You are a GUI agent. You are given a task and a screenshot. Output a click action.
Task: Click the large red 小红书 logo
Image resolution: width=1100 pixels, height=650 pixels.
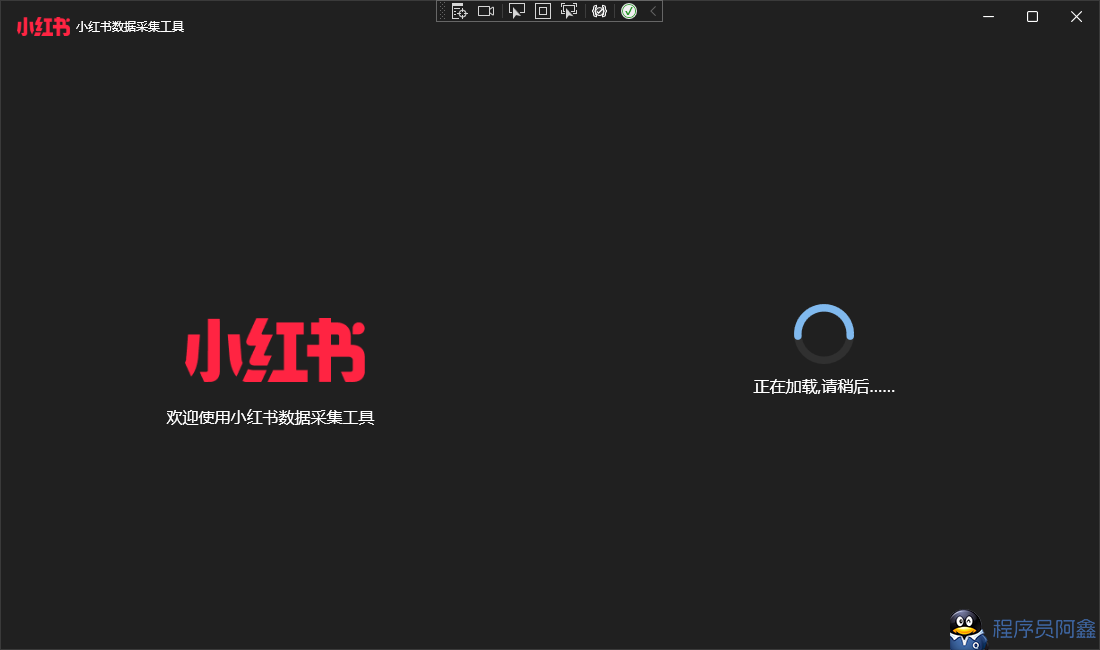275,350
